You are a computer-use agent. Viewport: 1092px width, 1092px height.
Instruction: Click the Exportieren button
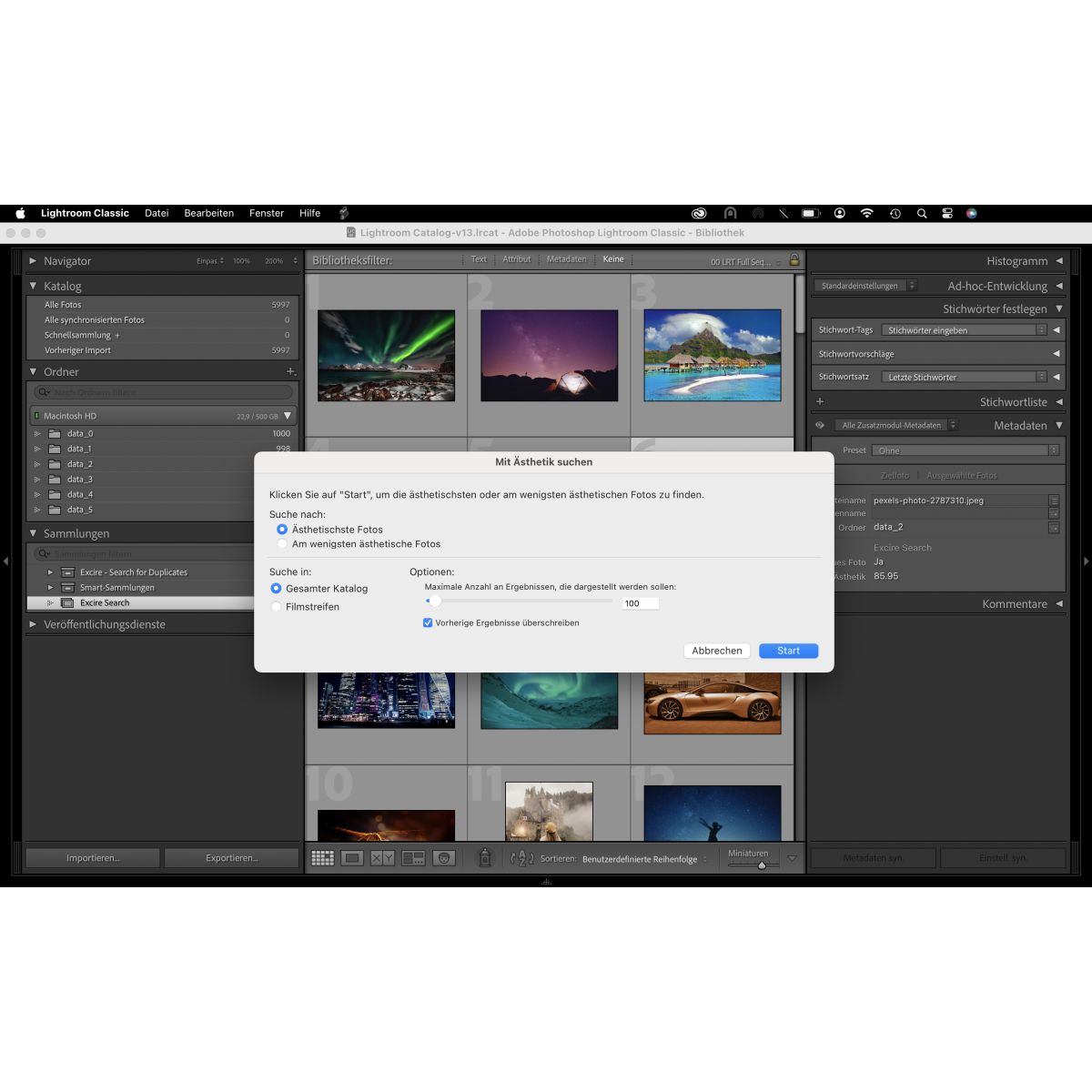pos(232,858)
